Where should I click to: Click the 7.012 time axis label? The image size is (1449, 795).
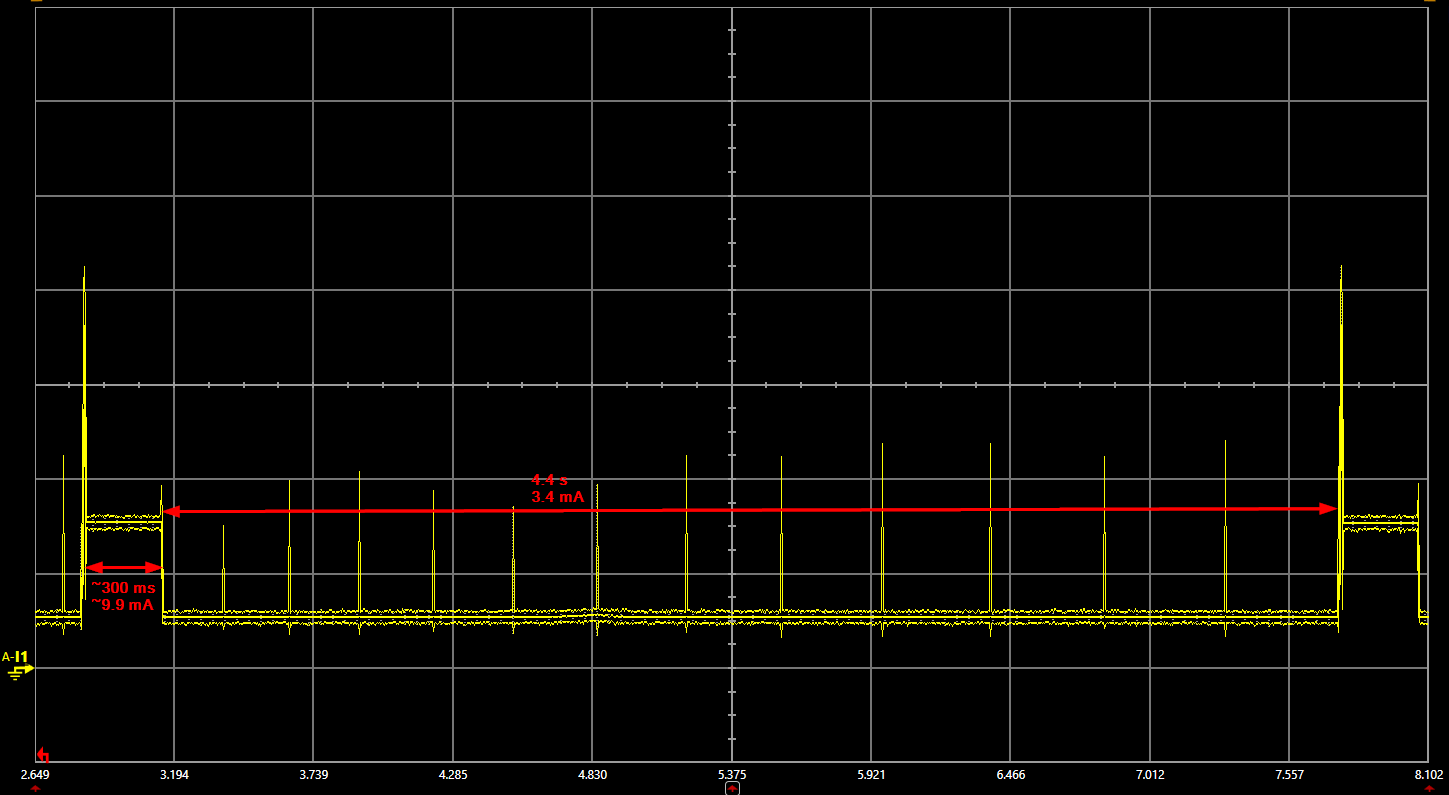coord(1151,775)
